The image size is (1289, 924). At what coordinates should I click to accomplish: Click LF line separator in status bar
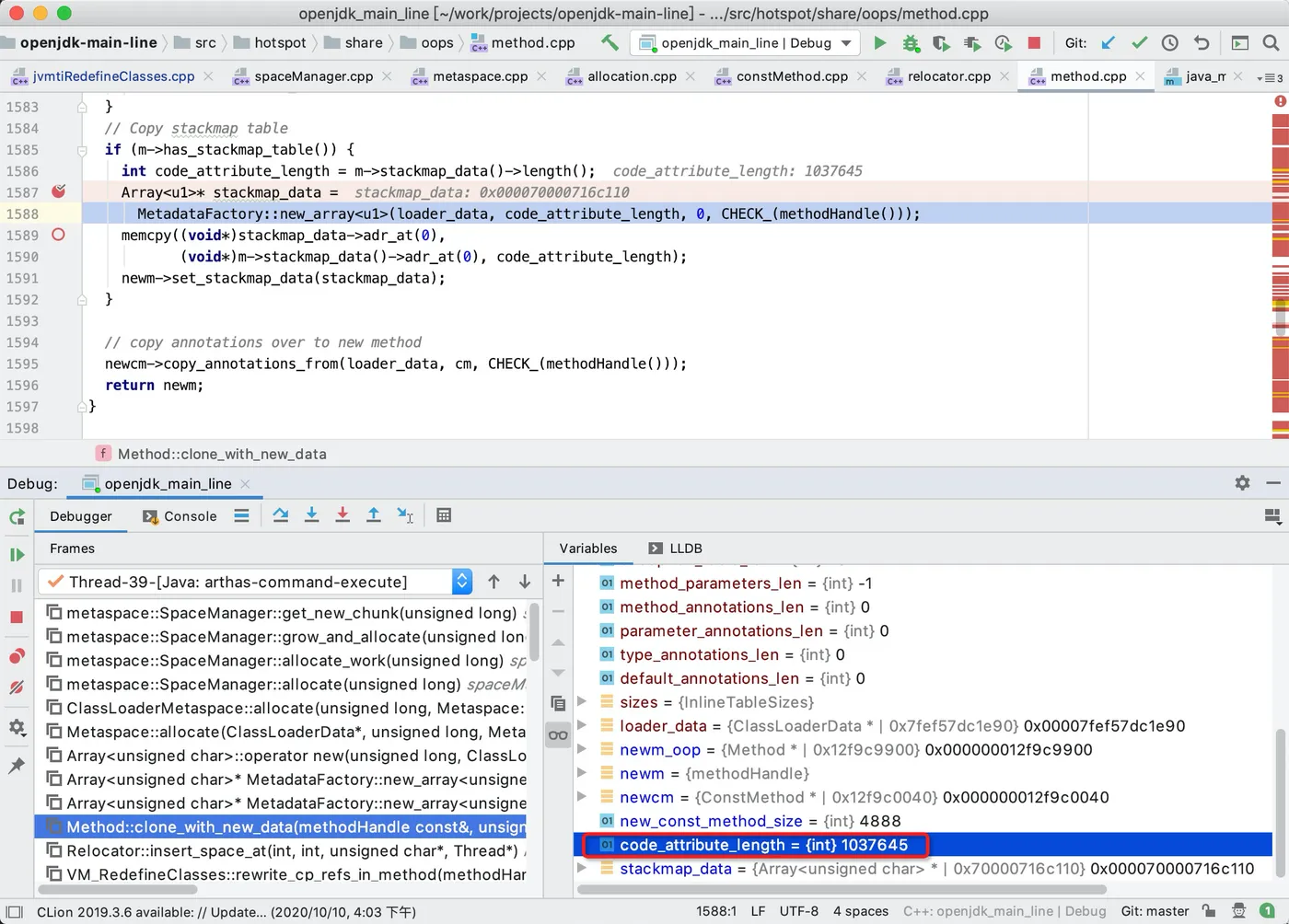tap(758, 911)
